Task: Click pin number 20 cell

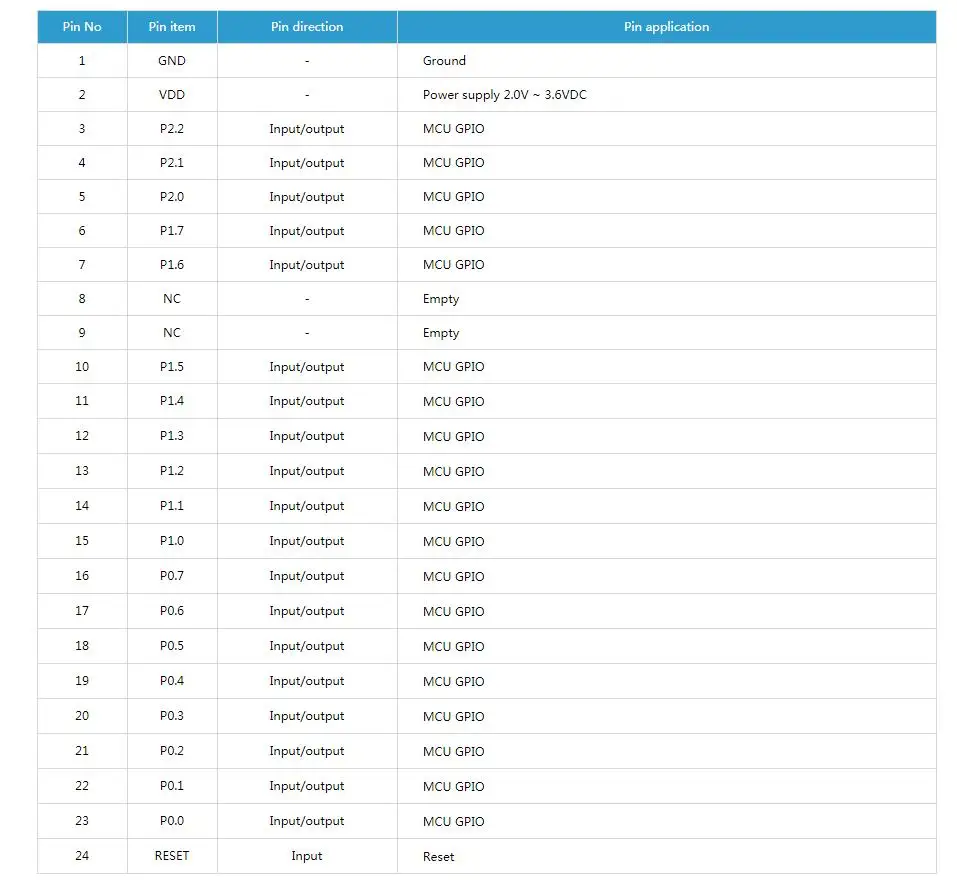Action: coord(82,716)
